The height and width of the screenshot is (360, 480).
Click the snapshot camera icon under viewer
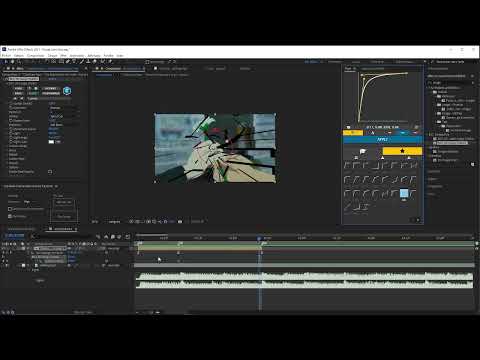coord(180,221)
